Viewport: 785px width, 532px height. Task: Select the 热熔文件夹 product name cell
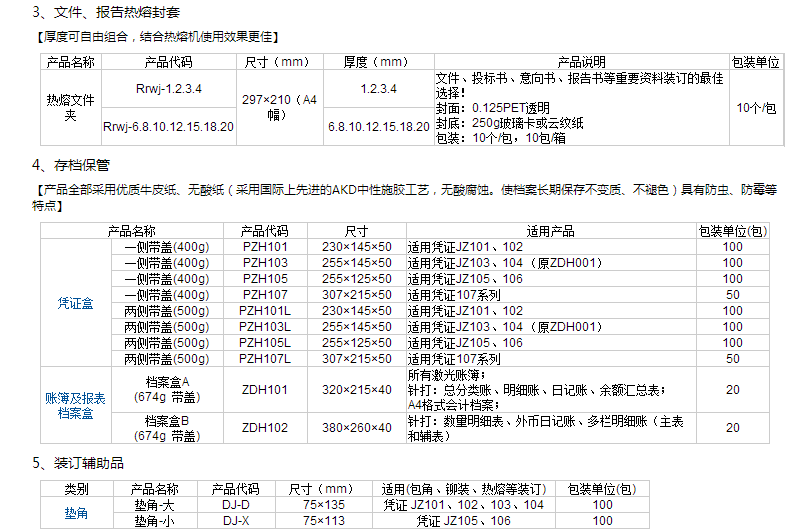click(70, 107)
